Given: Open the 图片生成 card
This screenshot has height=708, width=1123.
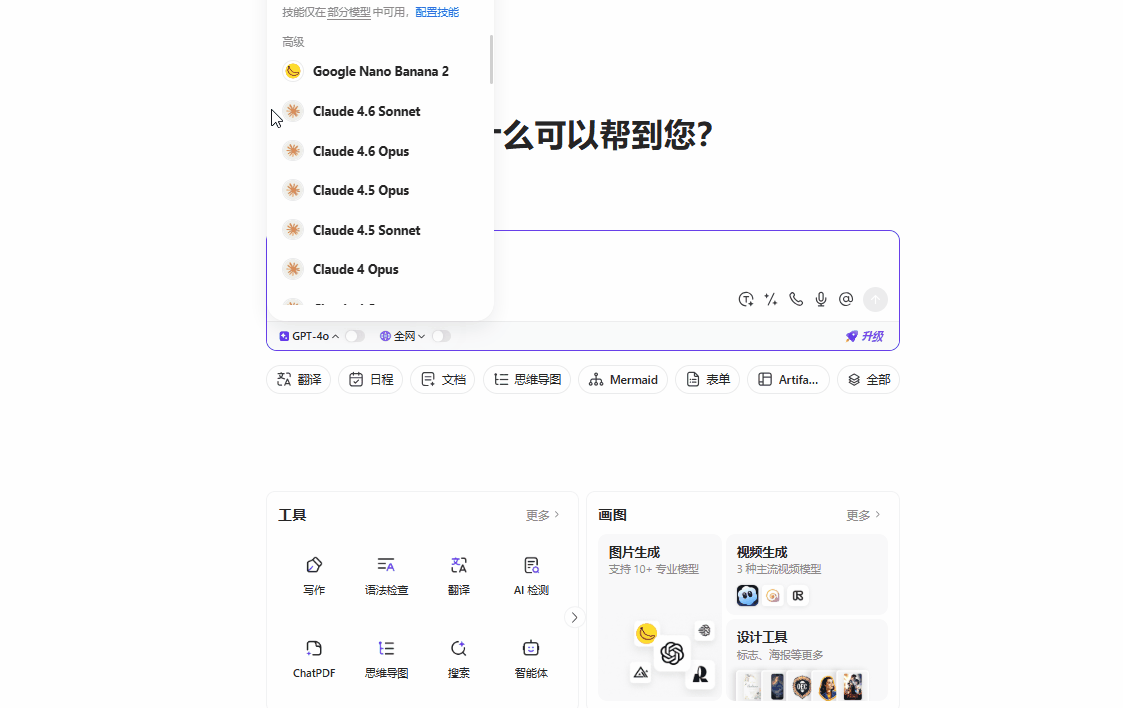Looking at the screenshot, I should [x=660, y=617].
